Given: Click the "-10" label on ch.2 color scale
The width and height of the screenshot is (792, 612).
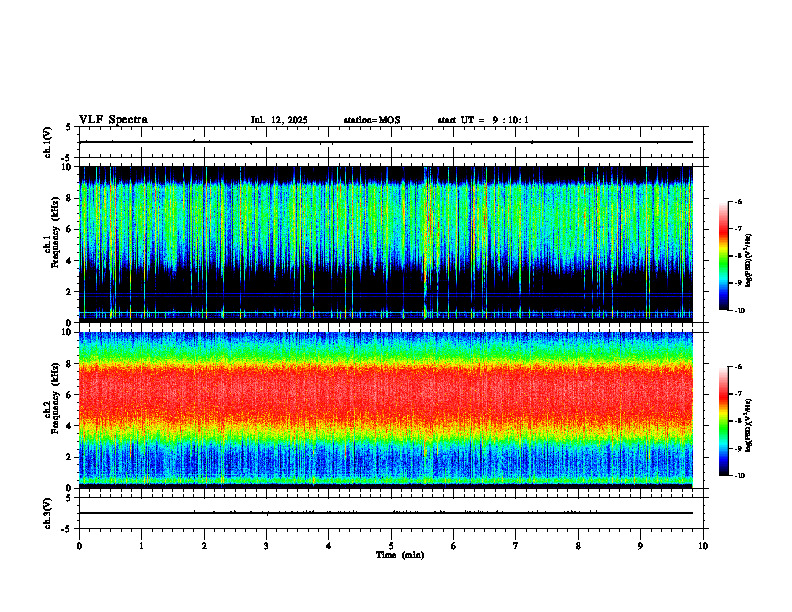Looking at the screenshot, I should 740,476.
